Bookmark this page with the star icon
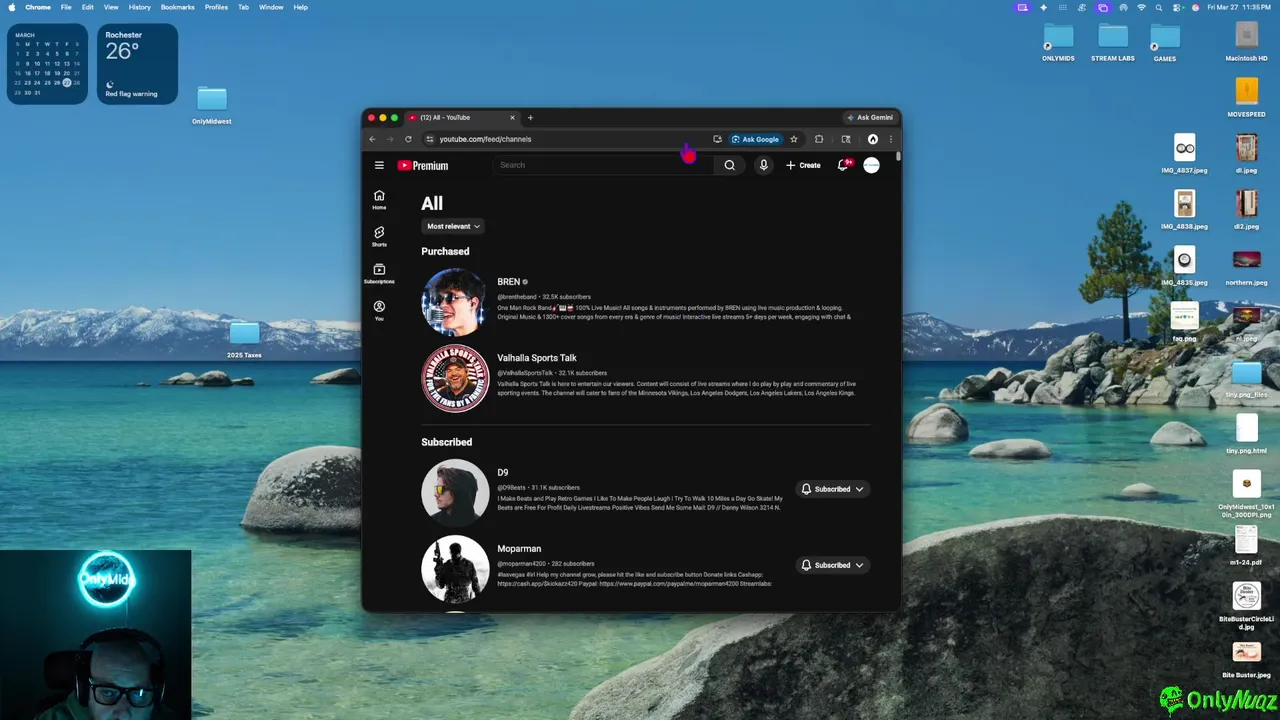The width and height of the screenshot is (1280, 720). (794, 139)
